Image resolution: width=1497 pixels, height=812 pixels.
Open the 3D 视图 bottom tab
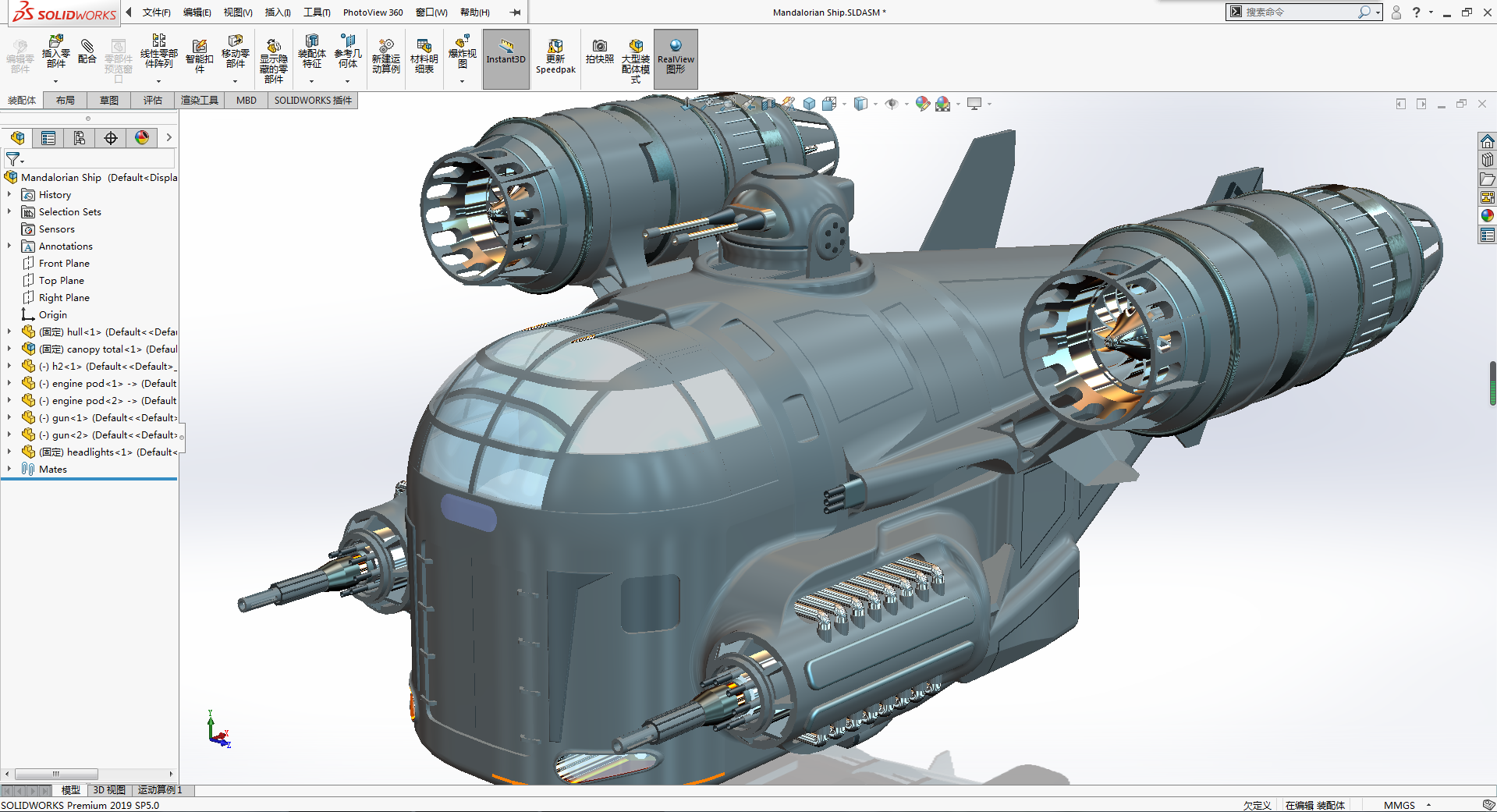coord(109,790)
